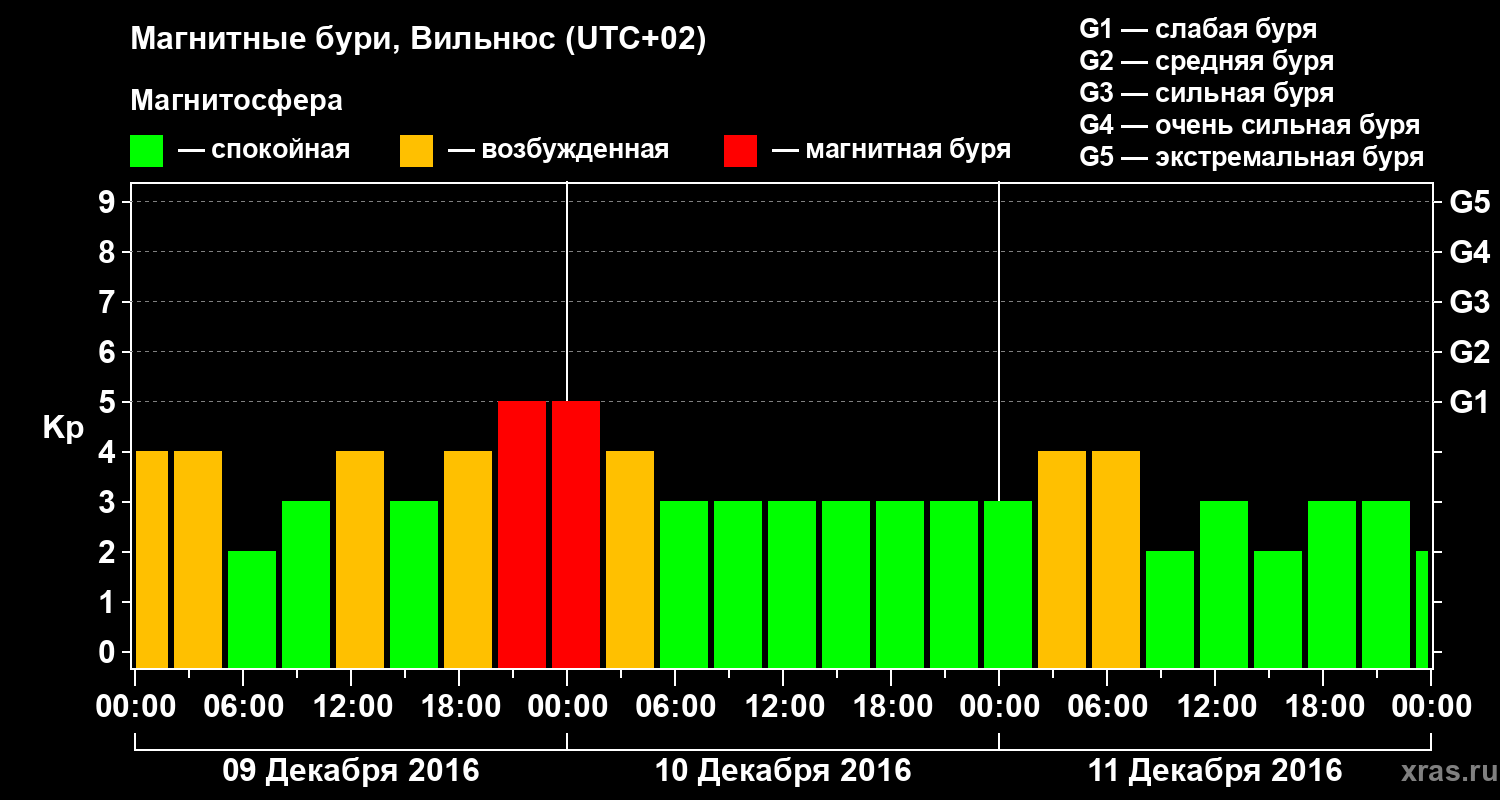This screenshot has height=800, width=1500.
Task: Click the green Kp 2 bar on 09 December
Action: (x=252, y=609)
